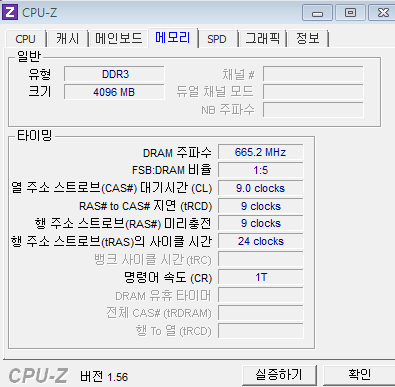
Task: Maximize the CPU-Z window
Action: coord(350,13)
